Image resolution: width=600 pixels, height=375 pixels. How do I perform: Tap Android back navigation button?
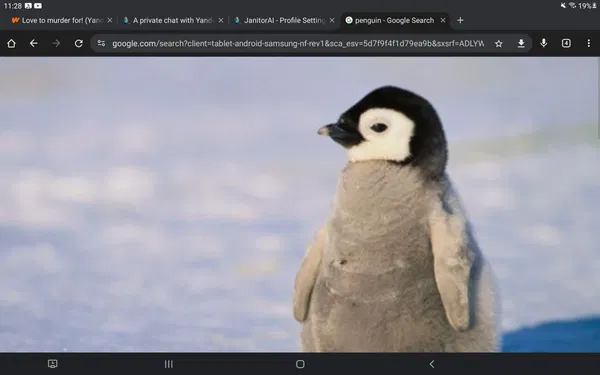[432, 364]
